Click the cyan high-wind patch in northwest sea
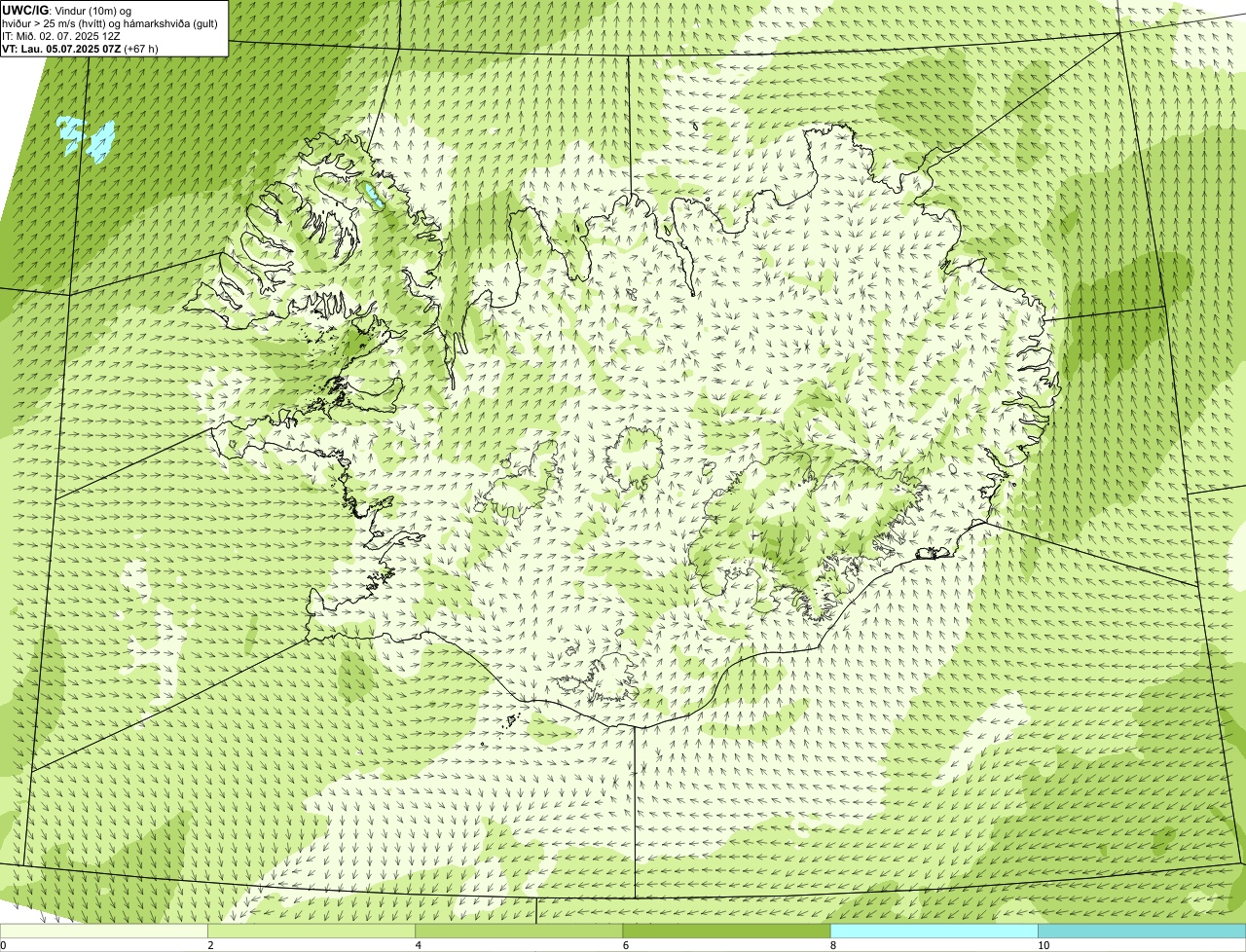The width and height of the screenshot is (1246, 952). (x=88, y=137)
